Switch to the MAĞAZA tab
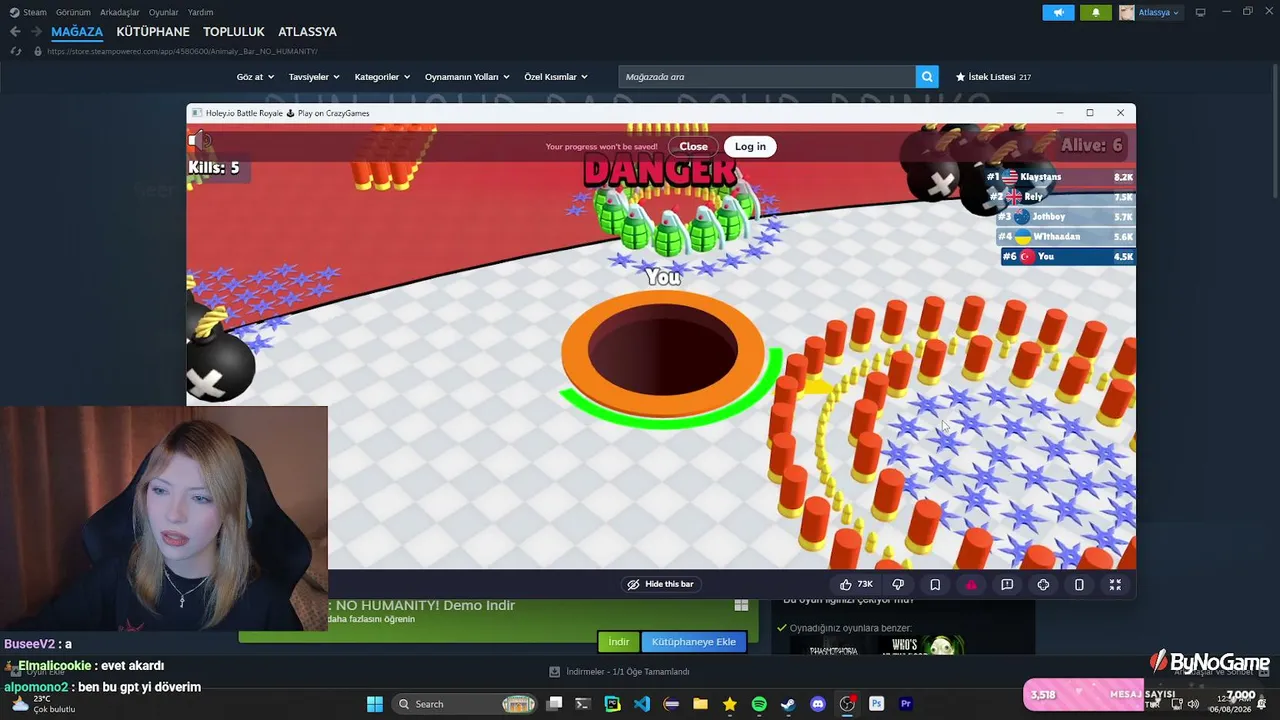The height and width of the screenshot is (720, 1280). point(77,32)
